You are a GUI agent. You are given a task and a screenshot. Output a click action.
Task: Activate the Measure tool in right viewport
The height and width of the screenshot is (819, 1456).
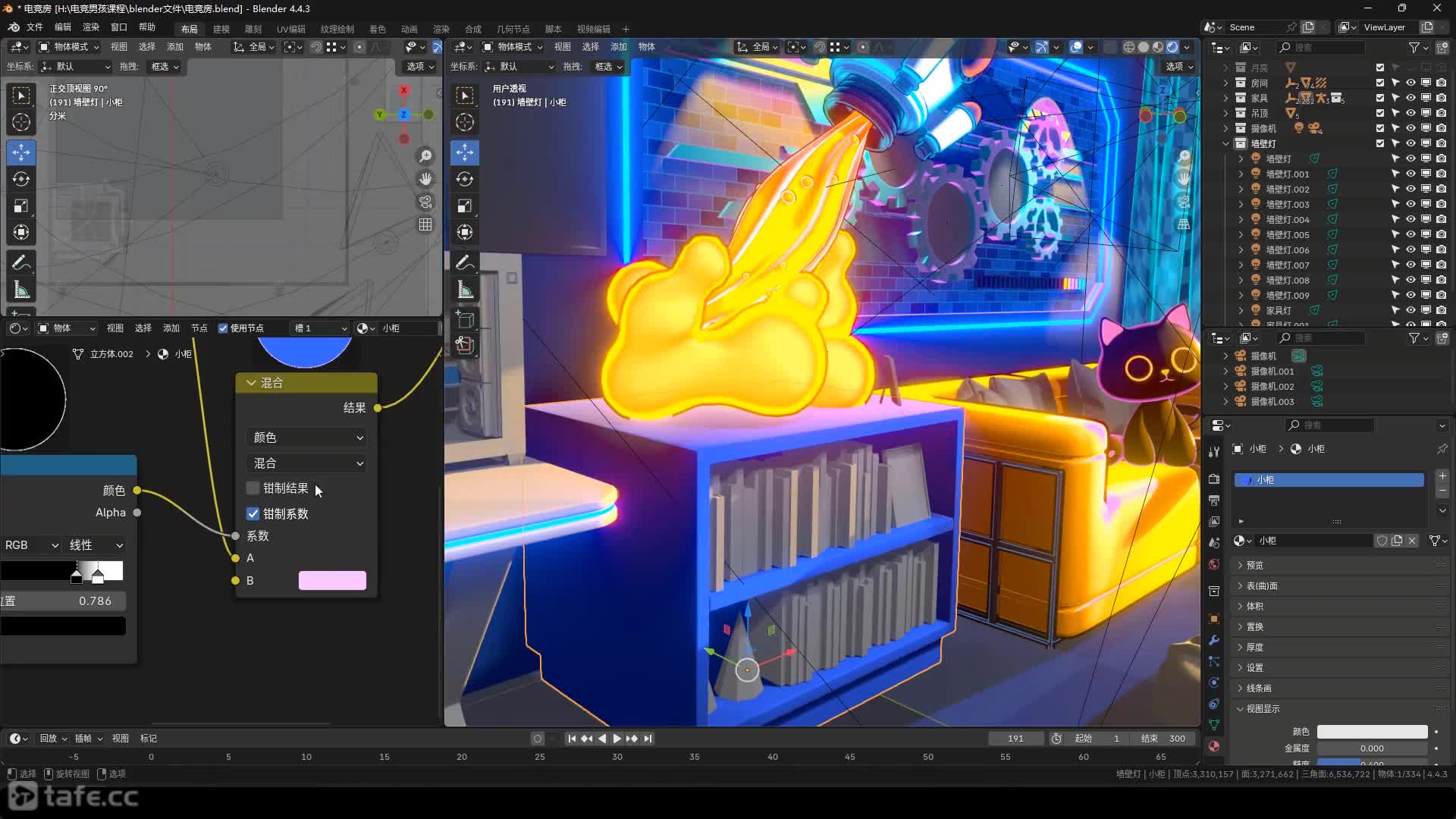(x=465, y=290)
